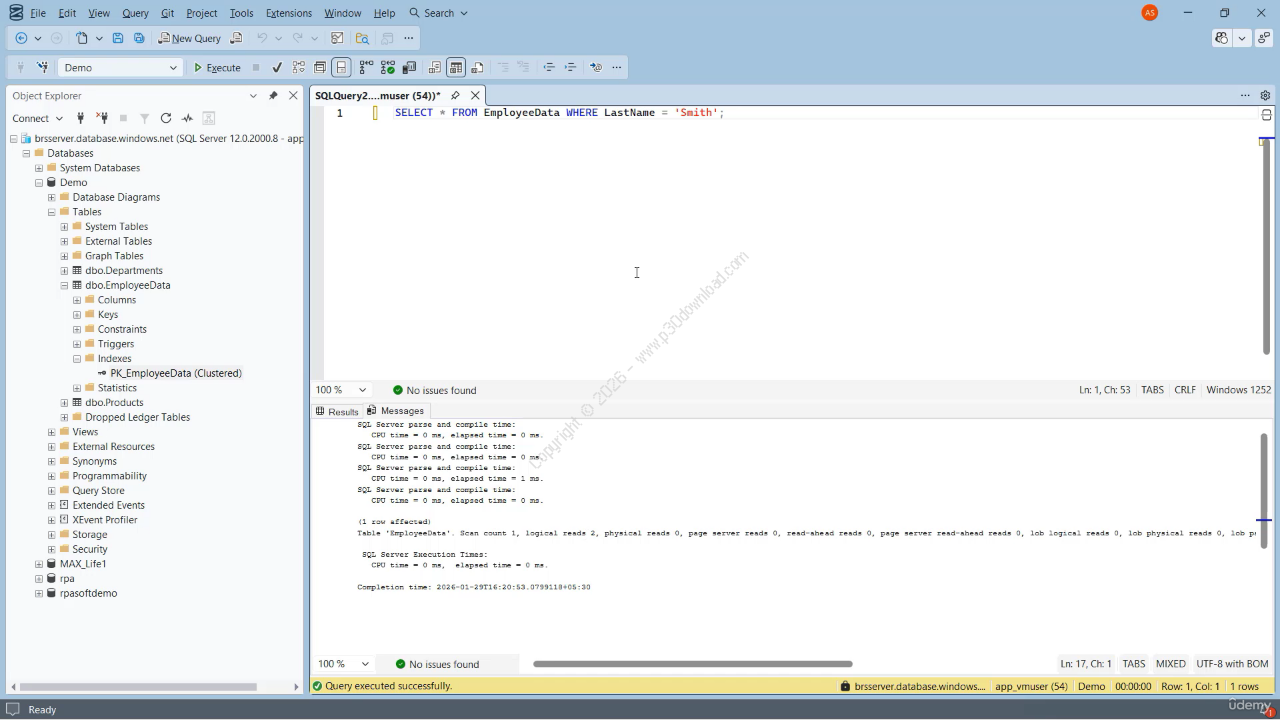1280x720 pixels.
Task: Click the New Query button
Action: pyautogui.click(x=189, y=39)
